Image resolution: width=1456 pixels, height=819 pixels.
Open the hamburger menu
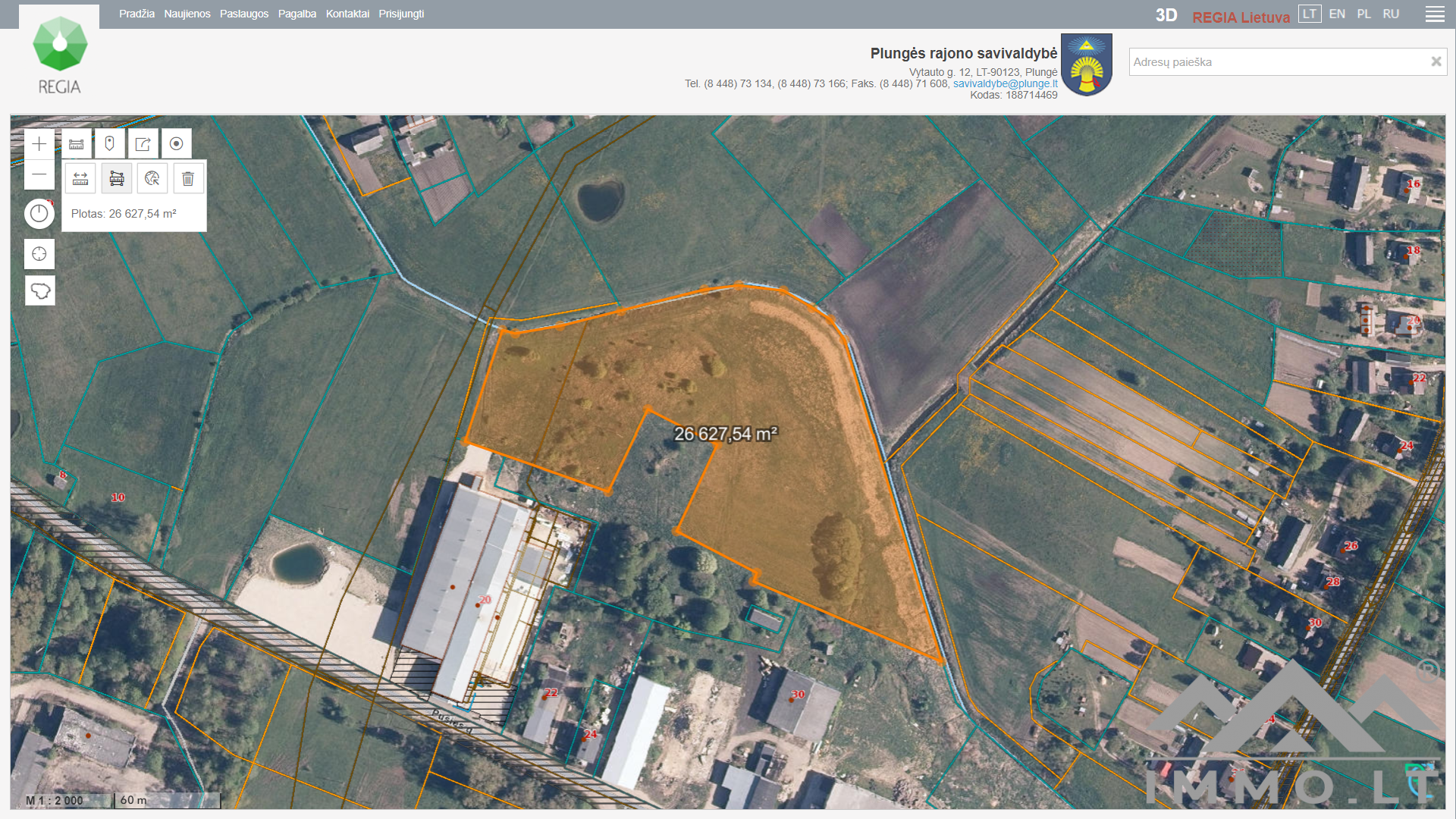pyautogui.click(x=1435, y=14)
